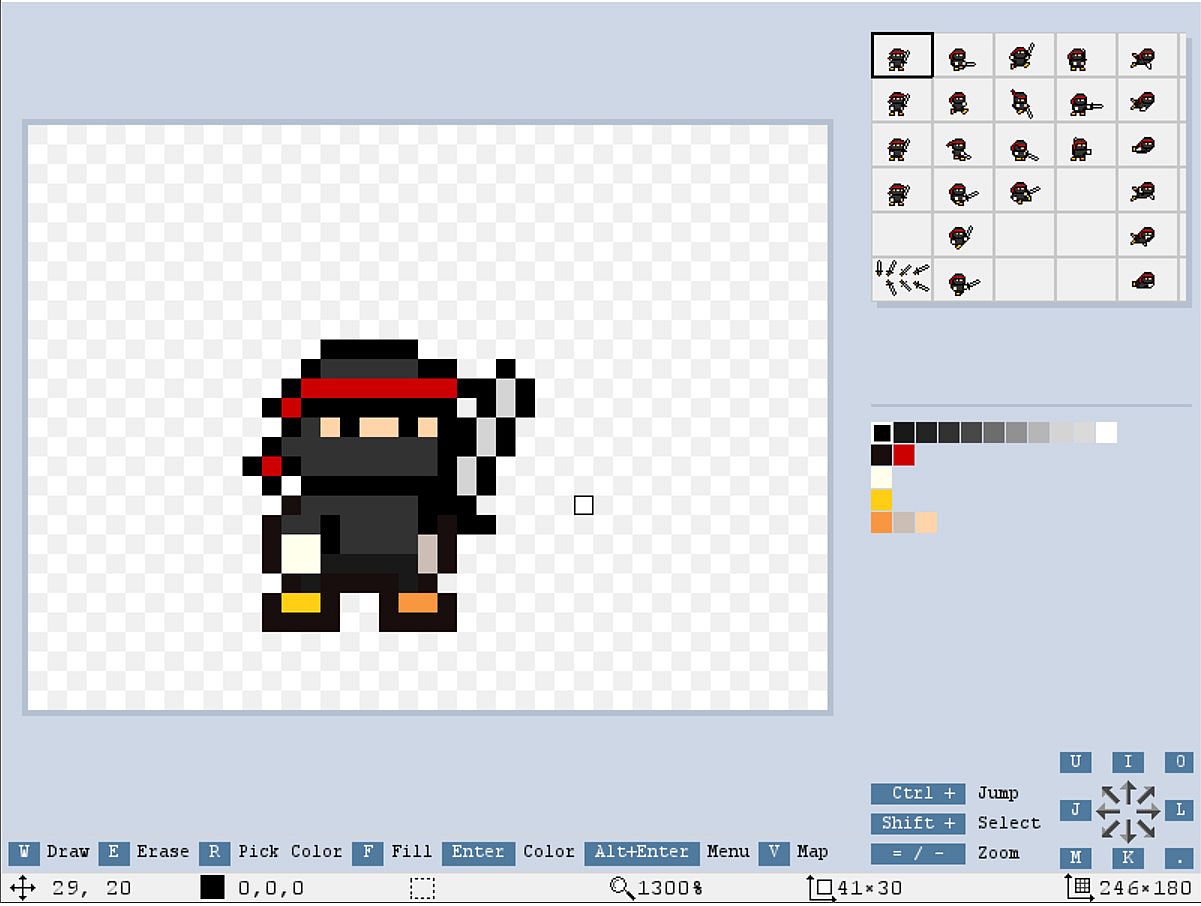Pick the yellow palette swatch
This screenshot has height=906, width=1201.
tap(881, 500)
